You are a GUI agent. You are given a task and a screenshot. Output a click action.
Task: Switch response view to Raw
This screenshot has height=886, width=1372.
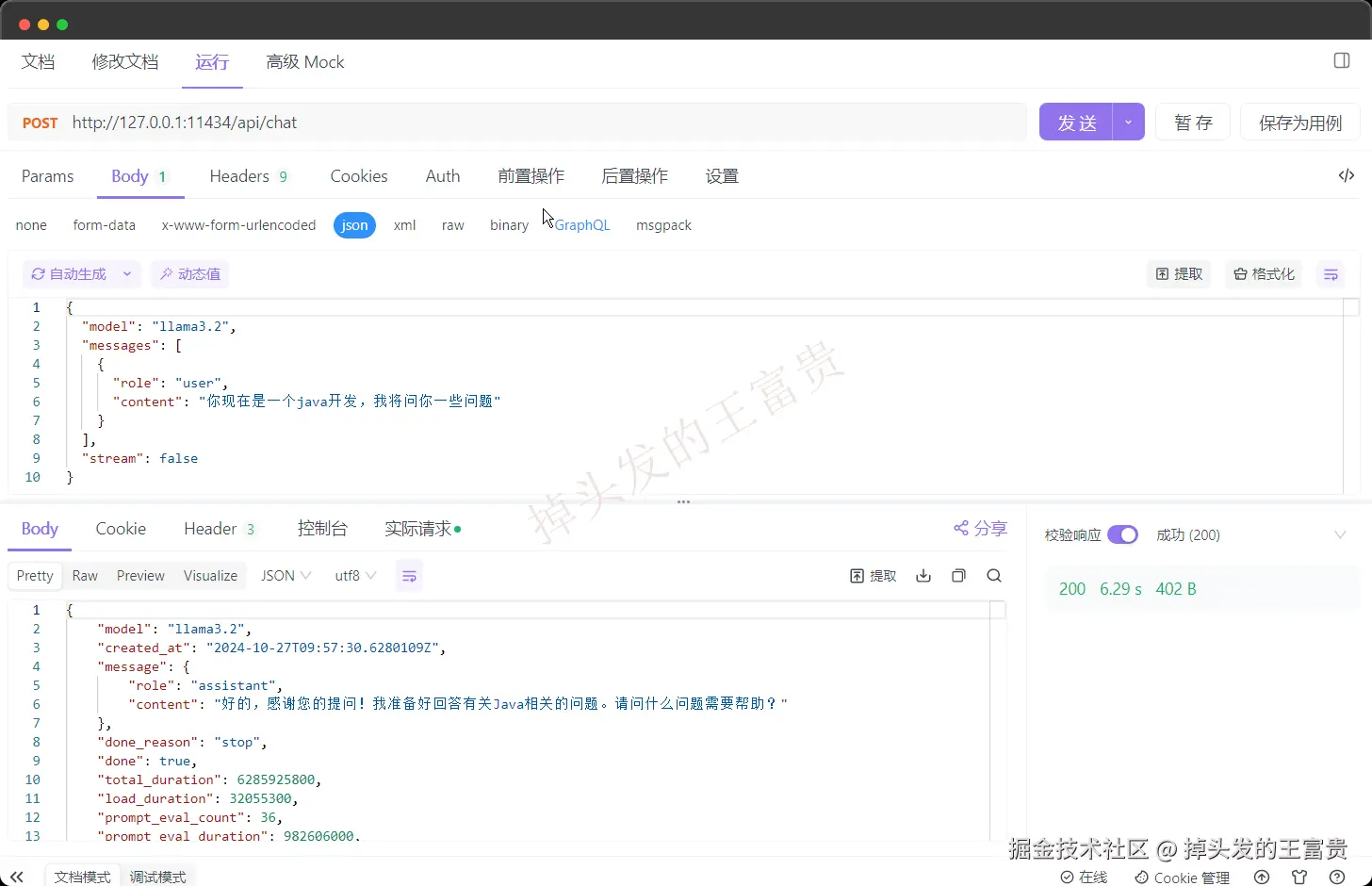click(x=85, y=576)
